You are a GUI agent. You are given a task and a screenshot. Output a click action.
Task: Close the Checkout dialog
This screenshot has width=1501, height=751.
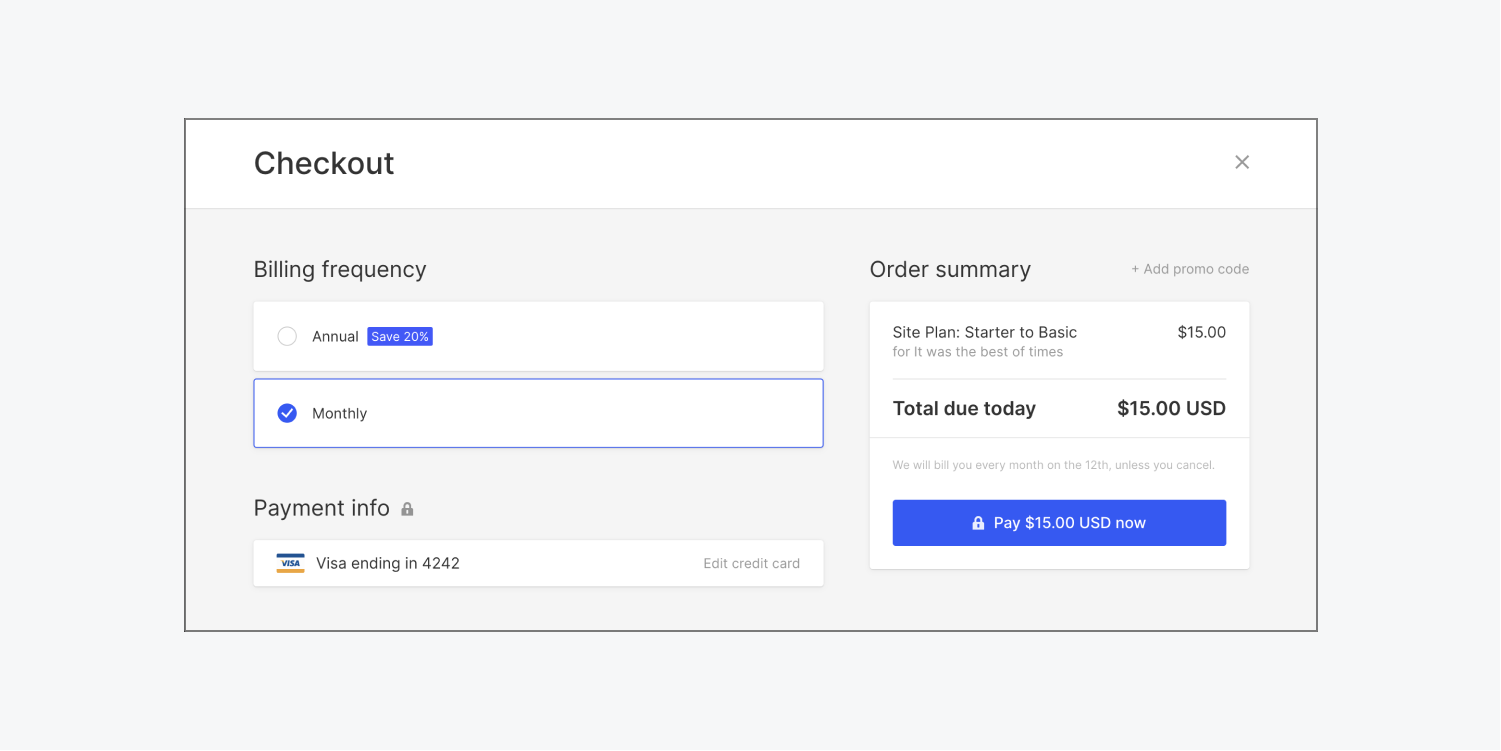coord(1242,162)
